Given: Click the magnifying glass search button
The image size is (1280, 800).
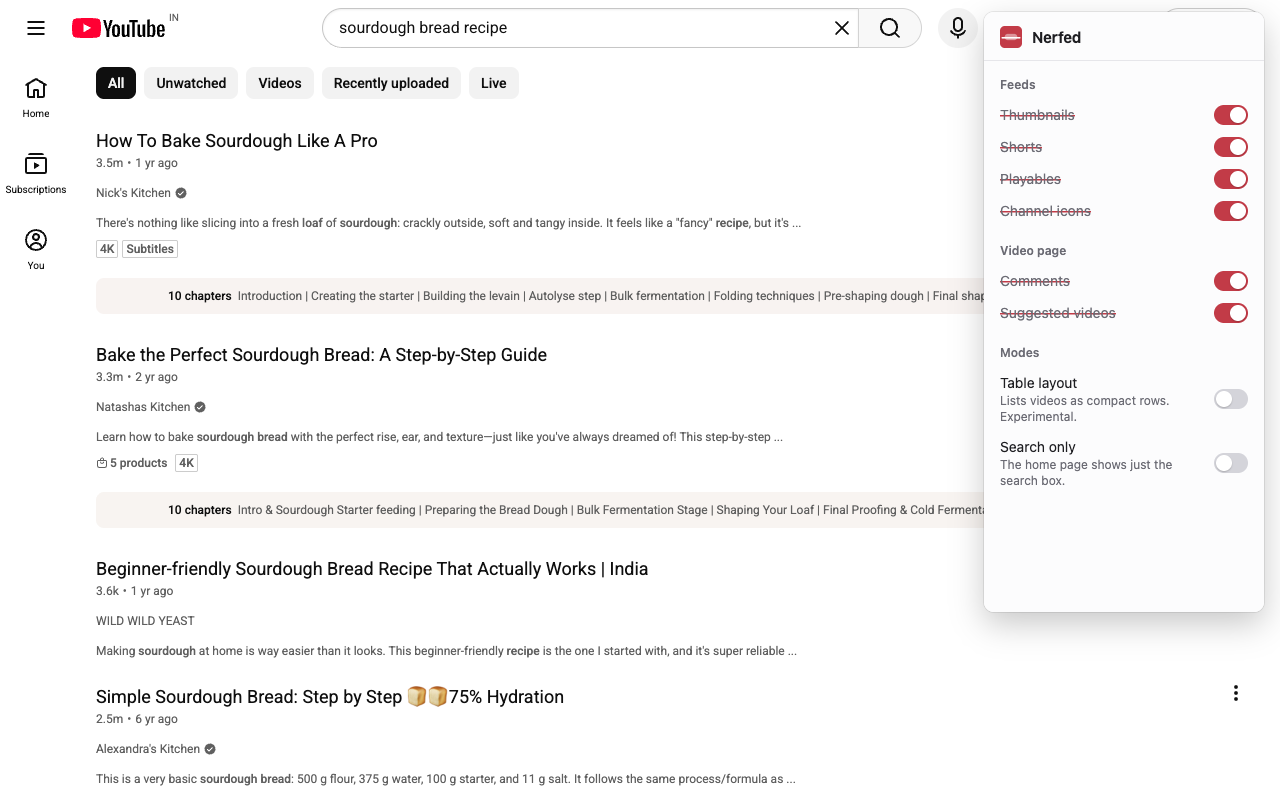Looking at the screenshot, I should [x=890, y=28].
